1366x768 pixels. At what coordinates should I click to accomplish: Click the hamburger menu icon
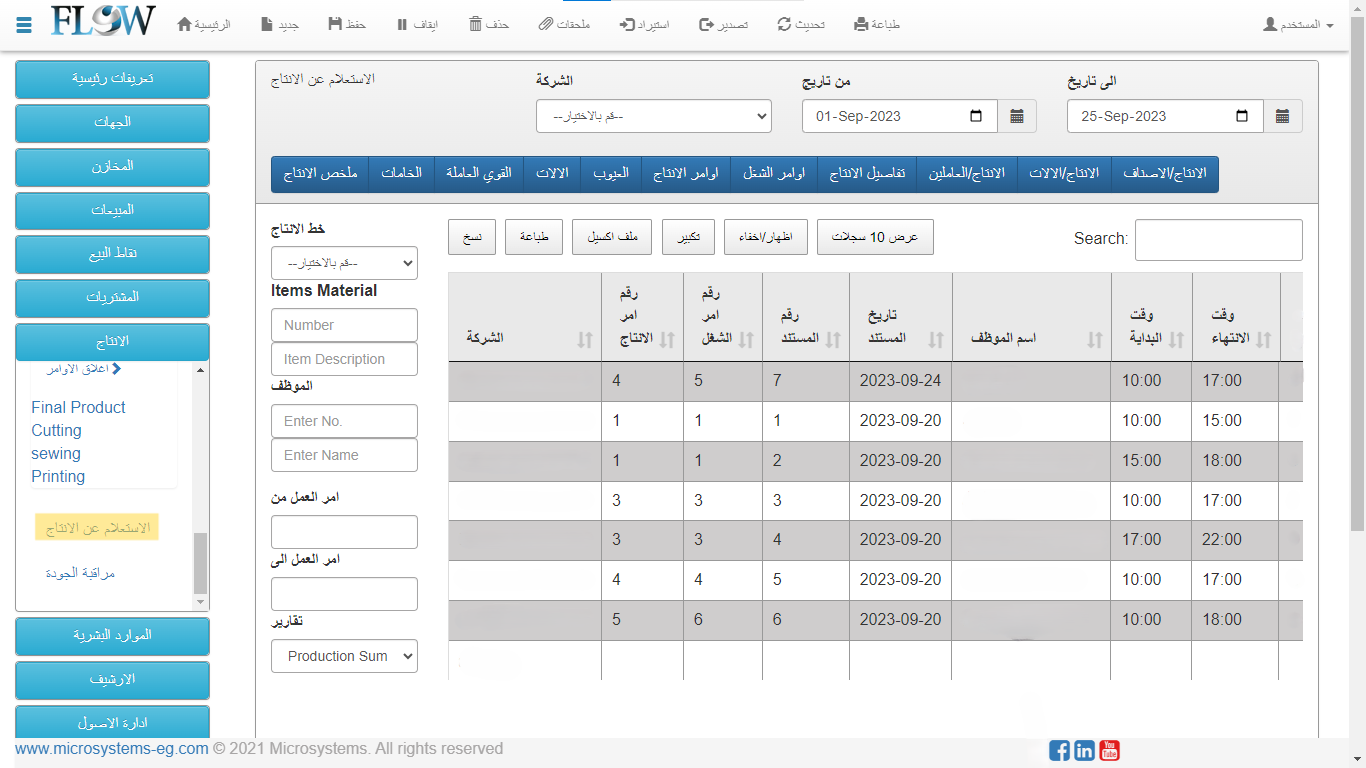[x=25, y=24]
